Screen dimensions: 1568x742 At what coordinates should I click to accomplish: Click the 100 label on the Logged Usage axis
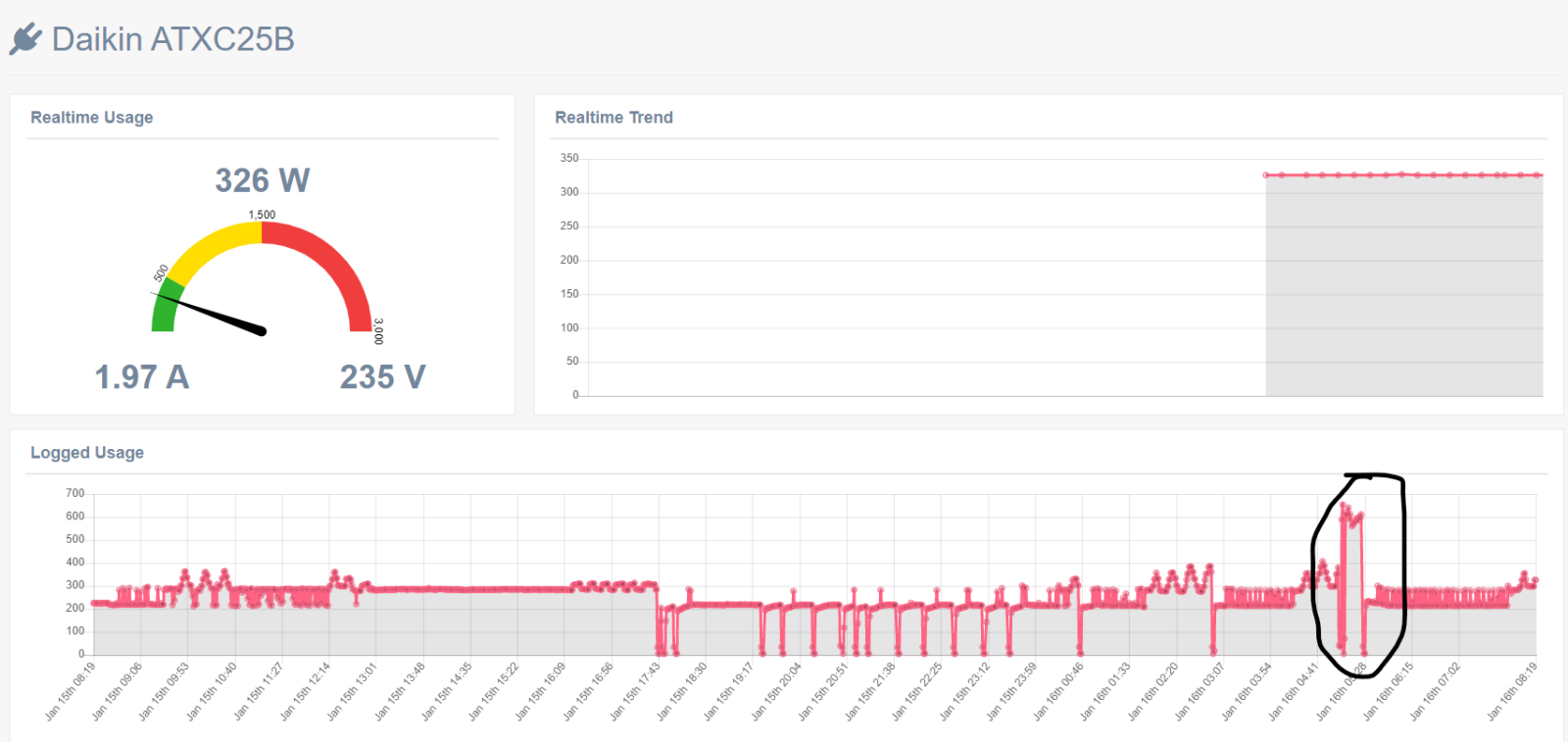click(x=75, y=631)
